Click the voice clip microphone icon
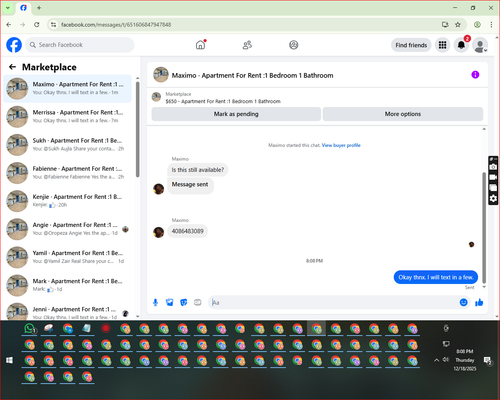The image size is (500, 400). click(x=155, y=302)
